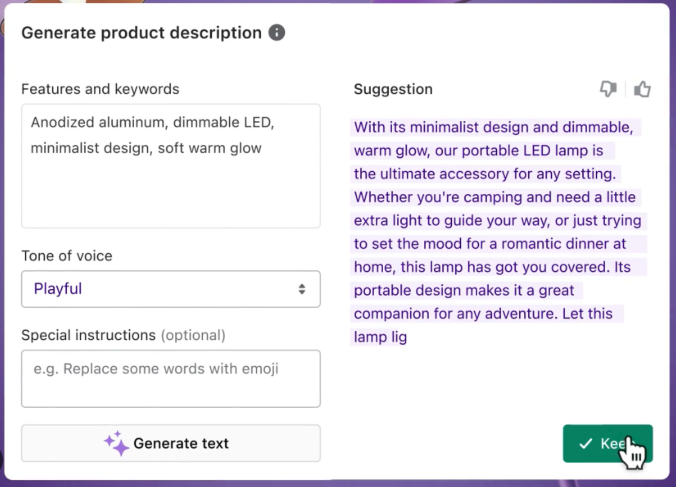Viewport: 676px width, 487px height.
Task: Click the Generate product description heading
Action: coord(141,33)
